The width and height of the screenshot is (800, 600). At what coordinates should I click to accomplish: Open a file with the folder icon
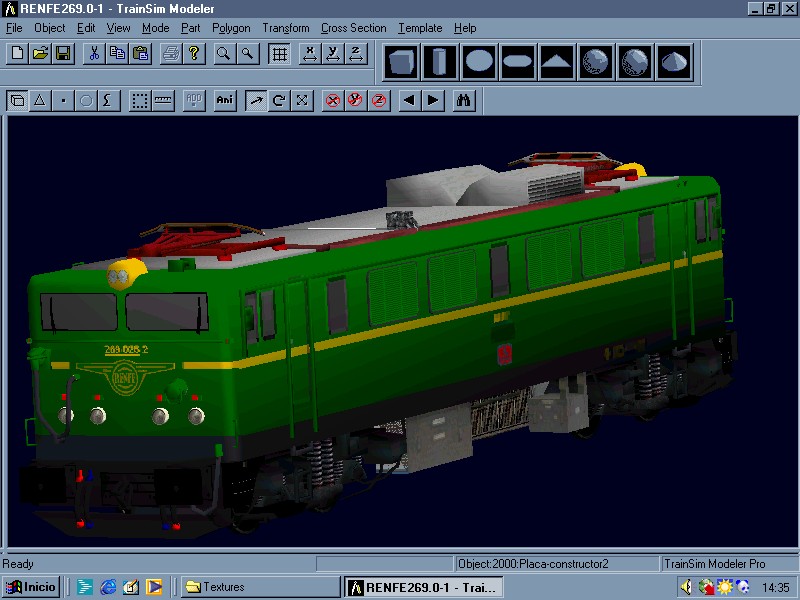(x=40, y=54)
